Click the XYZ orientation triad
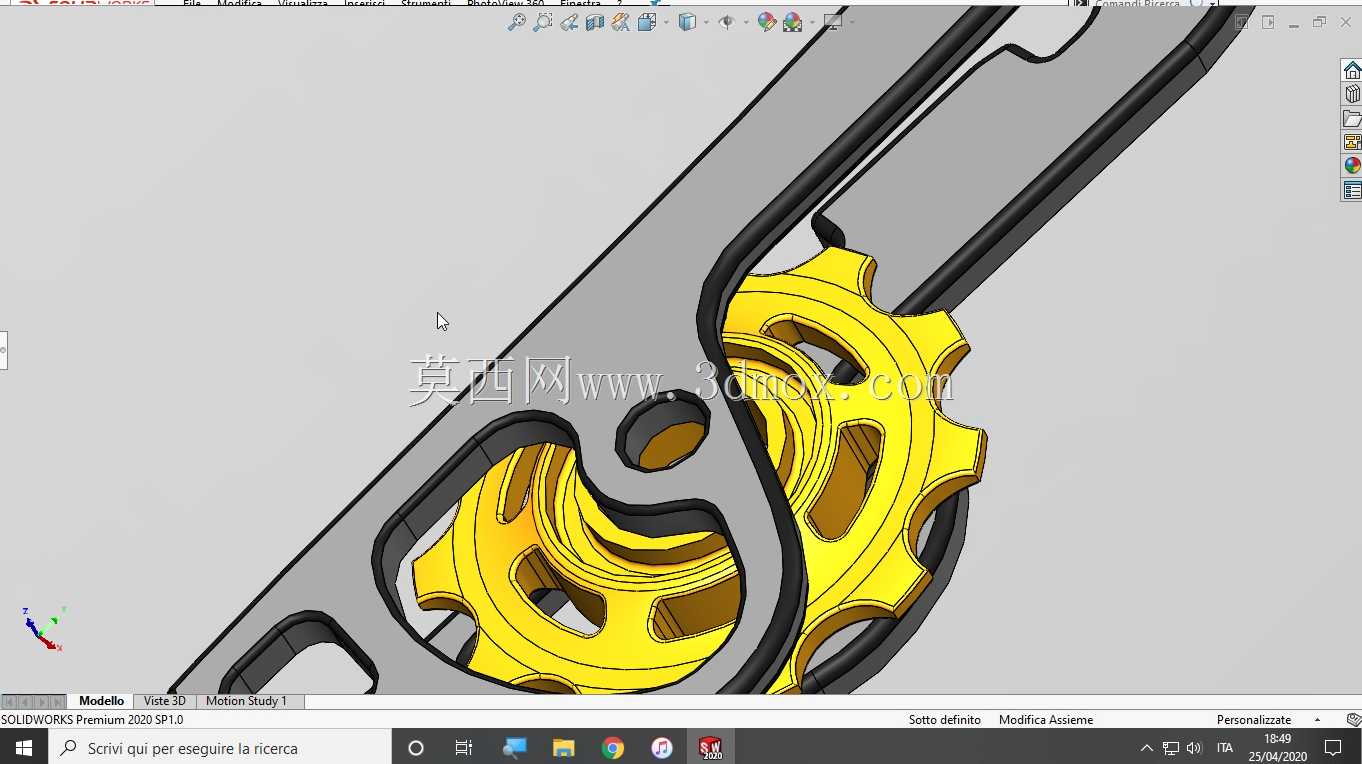The width and height of the screenshot is (1362, 764). pos(44,629)
